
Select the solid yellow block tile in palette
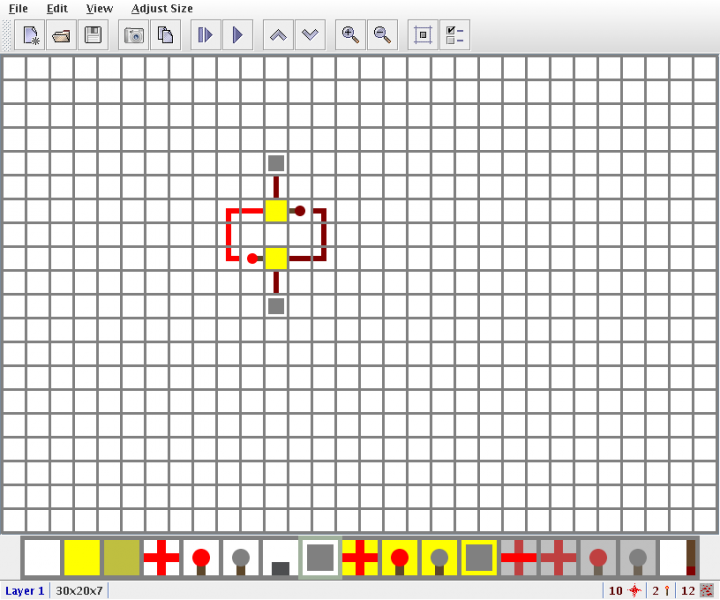click(82, 557)
